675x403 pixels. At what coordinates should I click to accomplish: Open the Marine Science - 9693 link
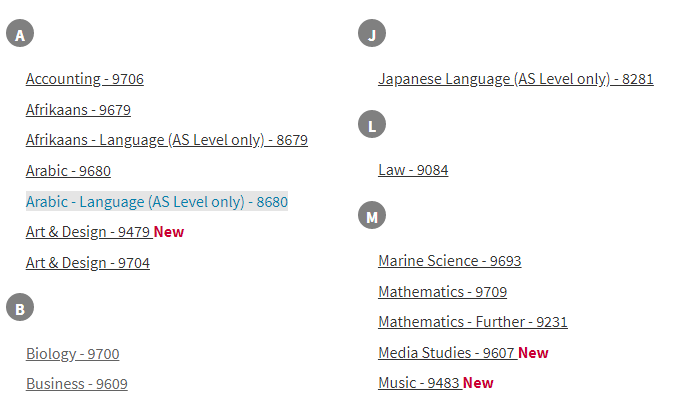[x=450, y=261]
